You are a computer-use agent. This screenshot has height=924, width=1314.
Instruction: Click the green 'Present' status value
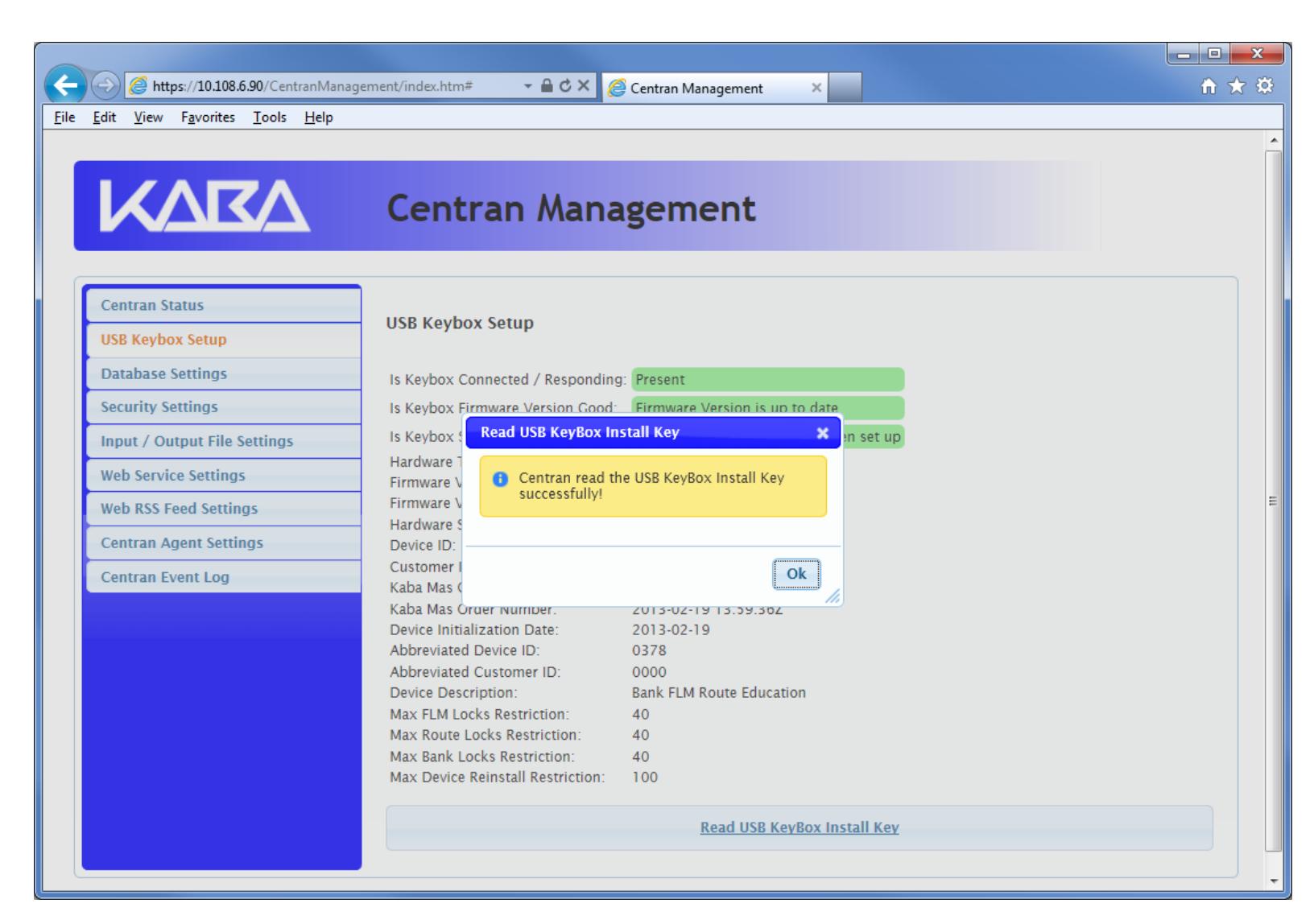(x=767, y=380)
